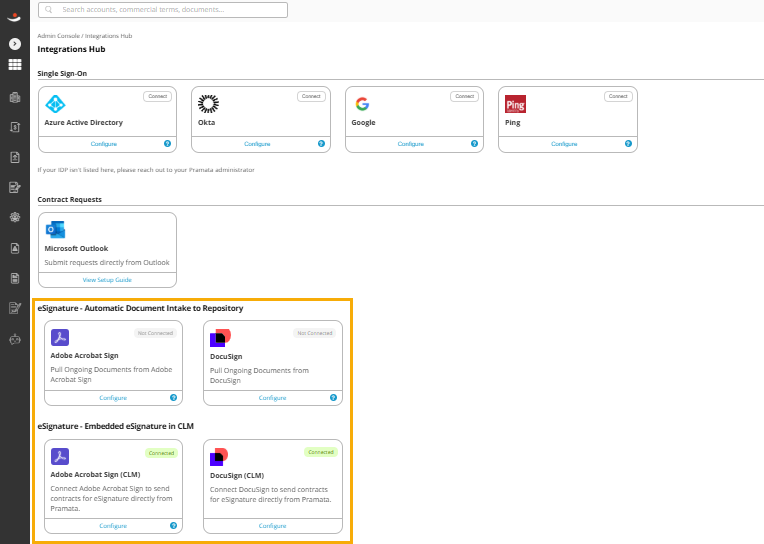The image size is (764, 544).
Task: Open Configure for Azure Active Directory
Action: 104,144
